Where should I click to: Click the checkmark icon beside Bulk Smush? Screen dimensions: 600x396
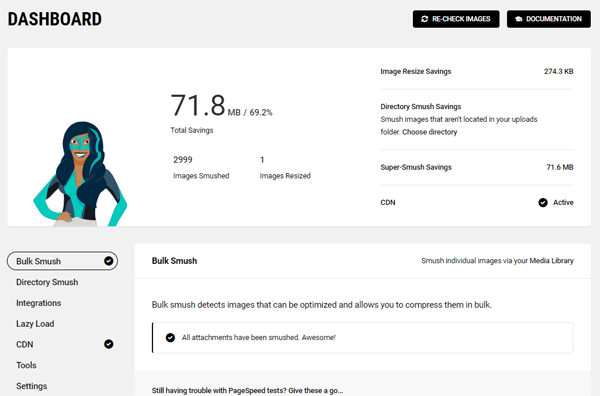[109, 261]
